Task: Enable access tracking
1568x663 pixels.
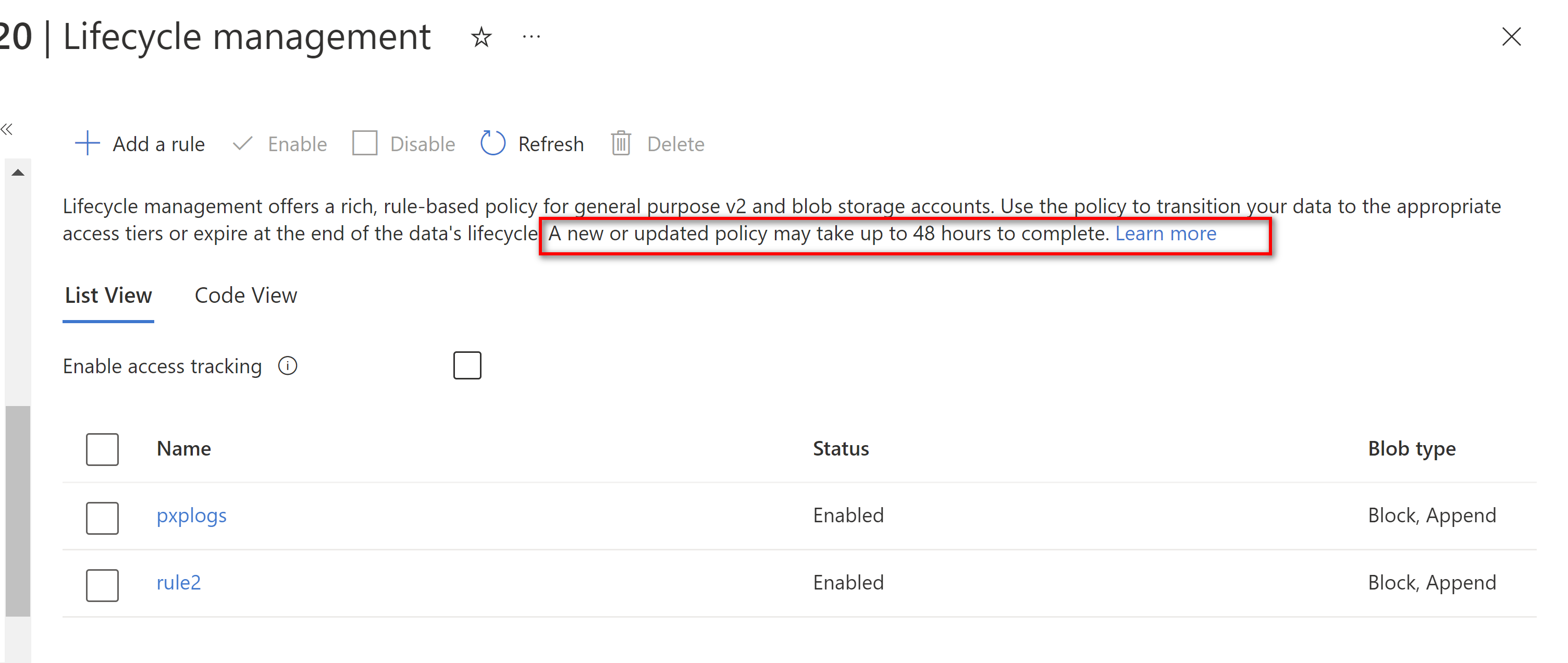Action: (x=467, y=365)
